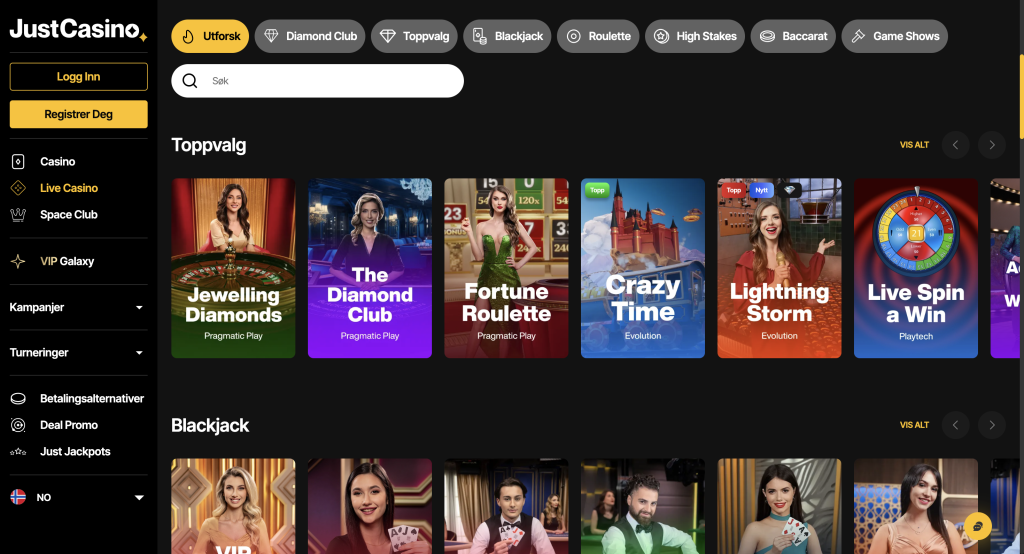The height and width of the screenshot is (554, 1024).
Task: Click the Logg Inn button
Action: point(78,76)
